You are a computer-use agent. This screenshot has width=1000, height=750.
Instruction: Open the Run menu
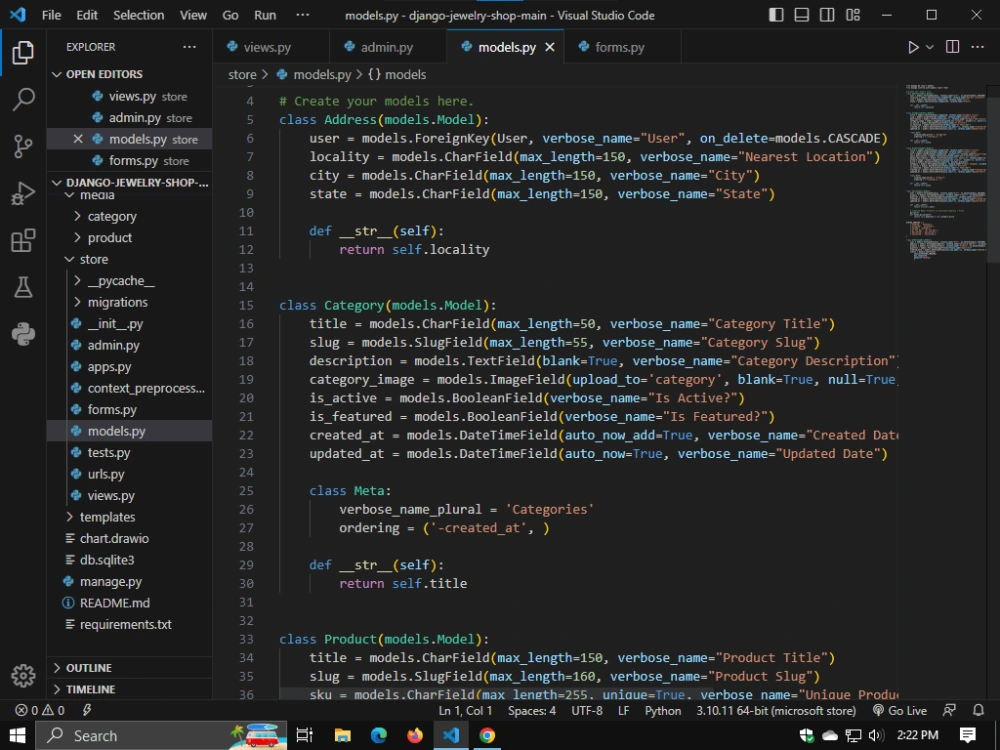tap(265, 15)
